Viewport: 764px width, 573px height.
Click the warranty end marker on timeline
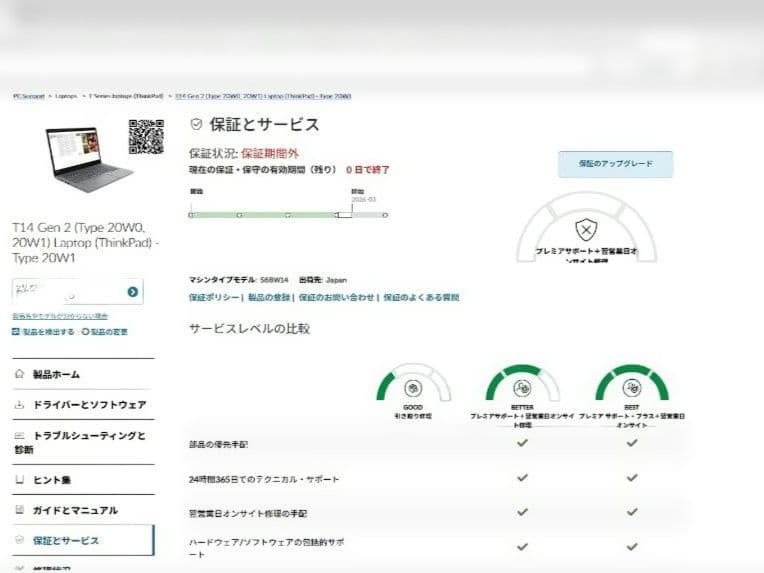coord(344,215)
